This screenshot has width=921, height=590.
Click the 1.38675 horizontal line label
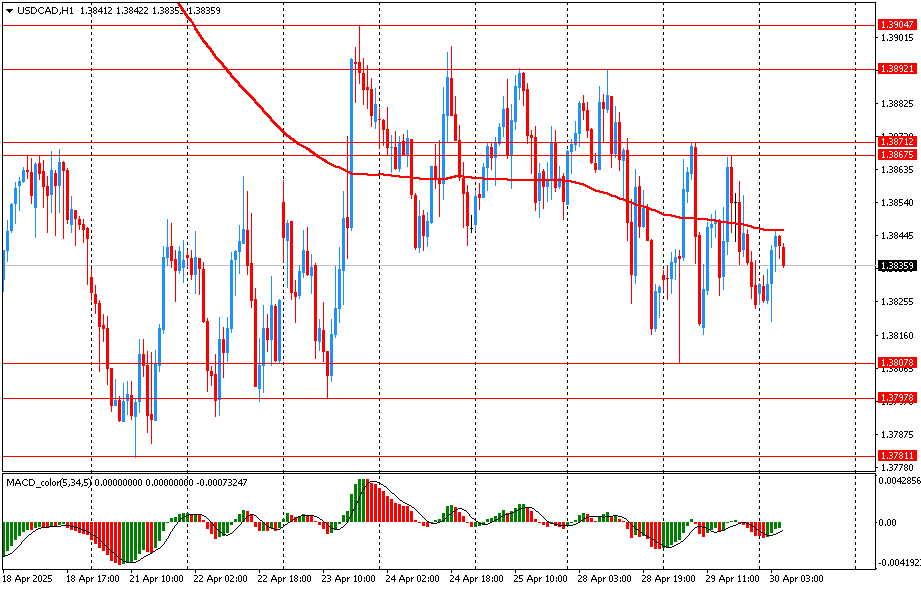894,155
